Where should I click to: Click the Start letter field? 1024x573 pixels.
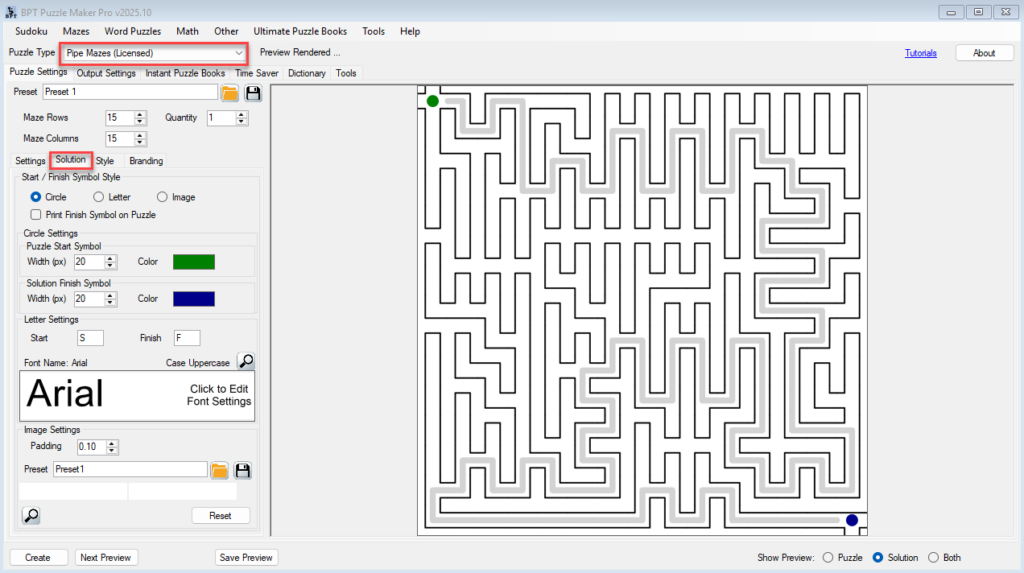click(x=90, y=338)
